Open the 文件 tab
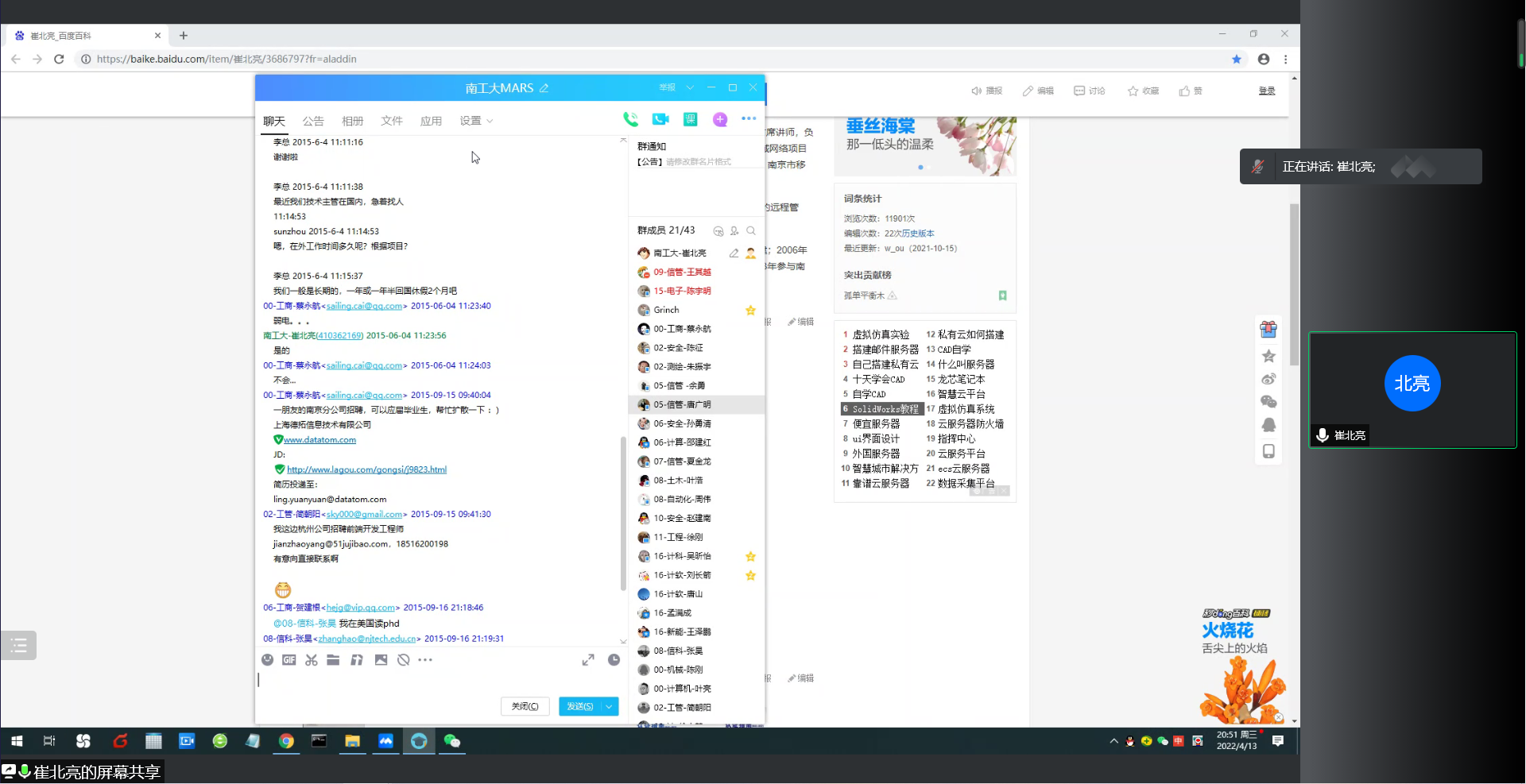This screenshot has height=784, width=1526. 392,121
